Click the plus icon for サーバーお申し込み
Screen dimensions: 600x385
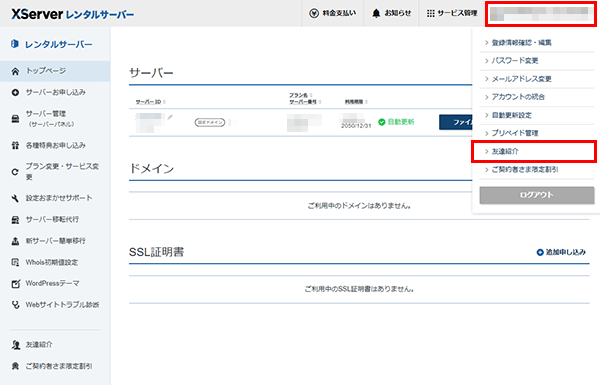pyautogui.click(x=15, y=93)
